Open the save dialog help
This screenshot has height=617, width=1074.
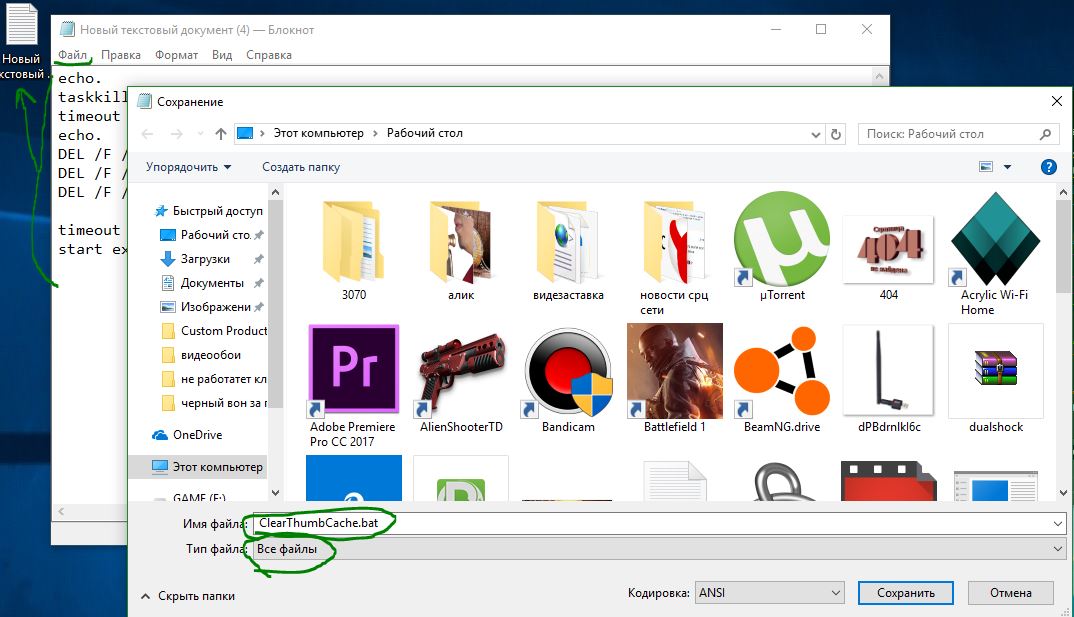(x=1048, y=166)
